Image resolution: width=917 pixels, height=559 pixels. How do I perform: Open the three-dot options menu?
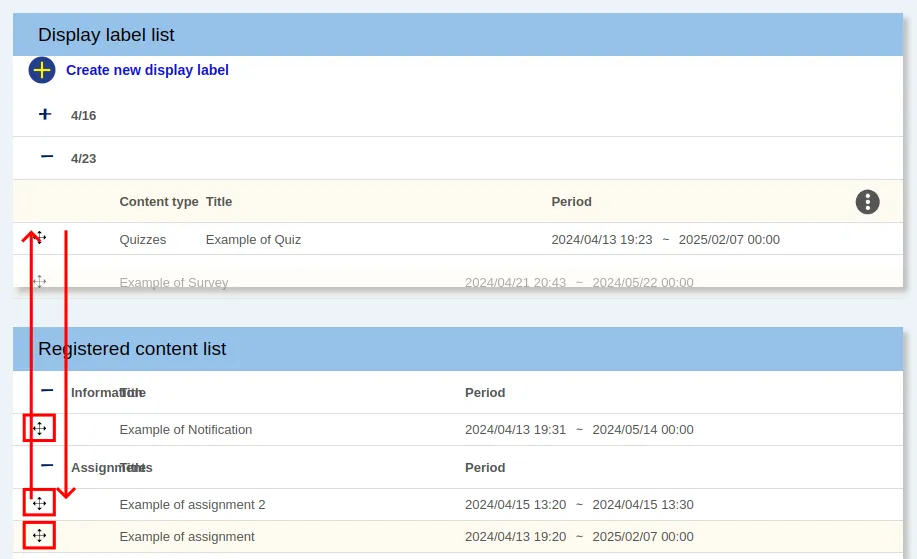pos(867,201)
